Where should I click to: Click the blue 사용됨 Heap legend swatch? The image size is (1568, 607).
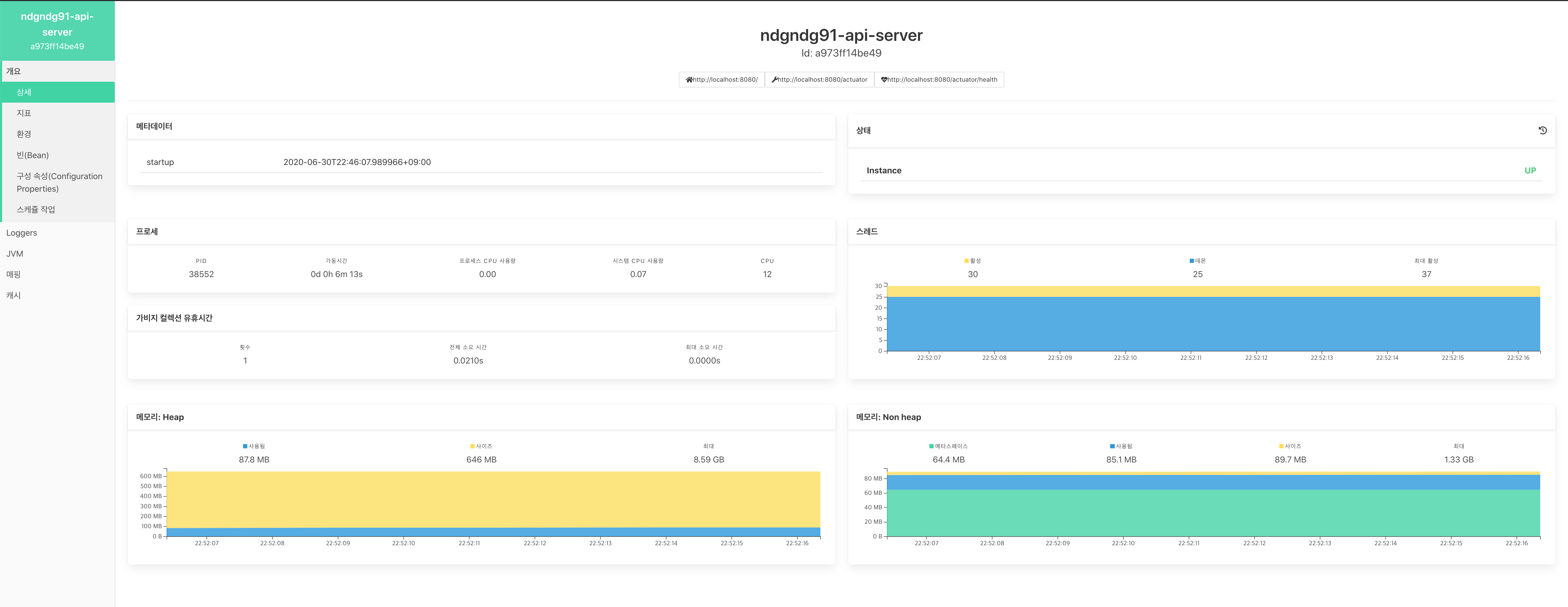(x=245, y=446)
